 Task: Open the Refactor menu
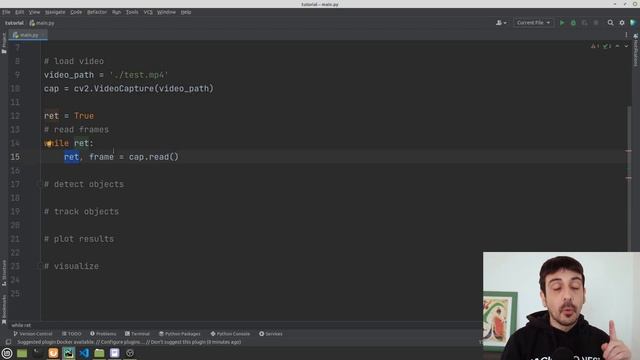click(x=97, y=12)
